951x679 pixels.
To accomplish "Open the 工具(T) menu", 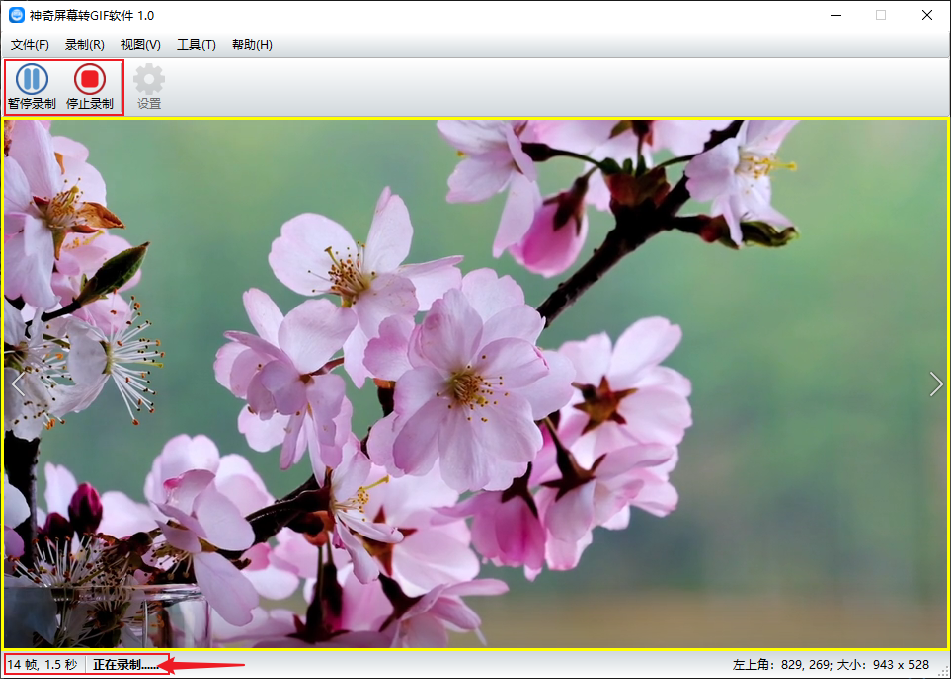I will (x=196, y=45).
